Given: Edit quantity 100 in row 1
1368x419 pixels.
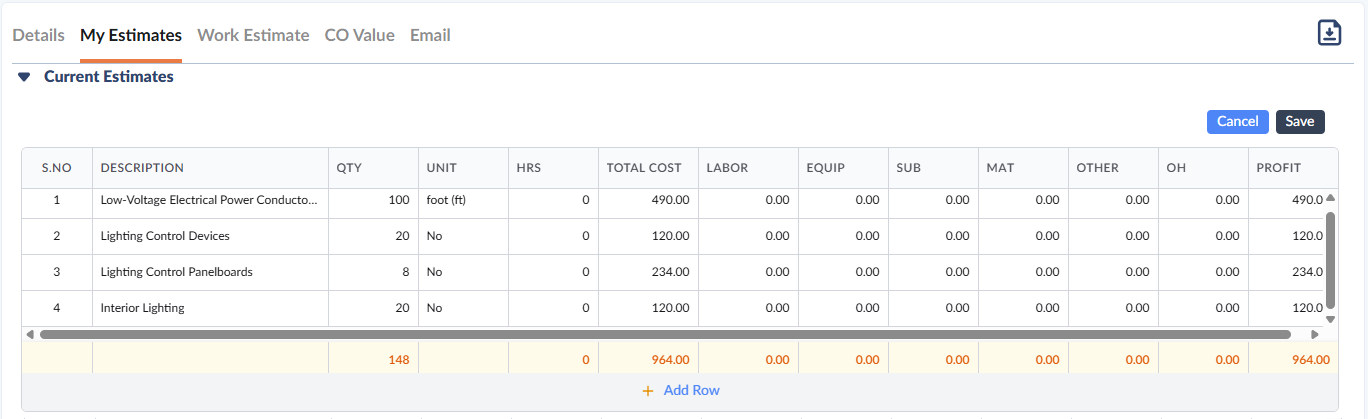Looking at the screenshot, I should pyautogui.click(x=373, y=200).
